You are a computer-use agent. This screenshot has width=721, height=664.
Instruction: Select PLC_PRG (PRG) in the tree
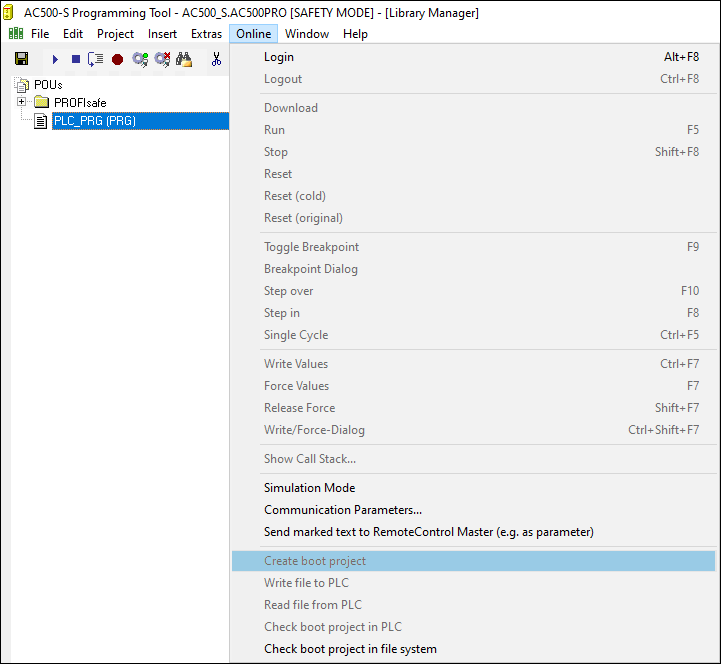[94, 121]
